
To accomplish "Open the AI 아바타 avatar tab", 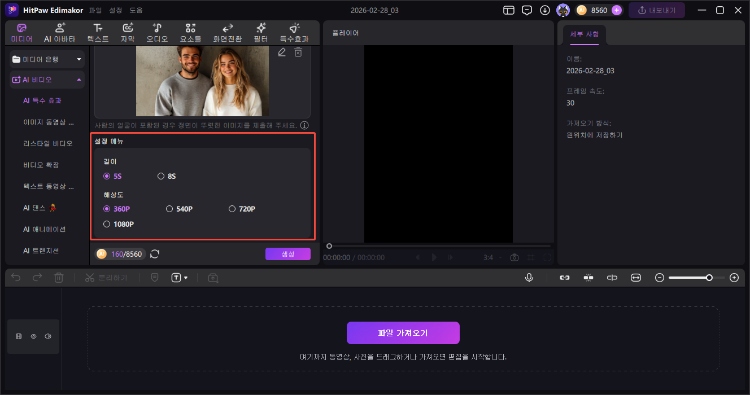I will coord(59,33).
